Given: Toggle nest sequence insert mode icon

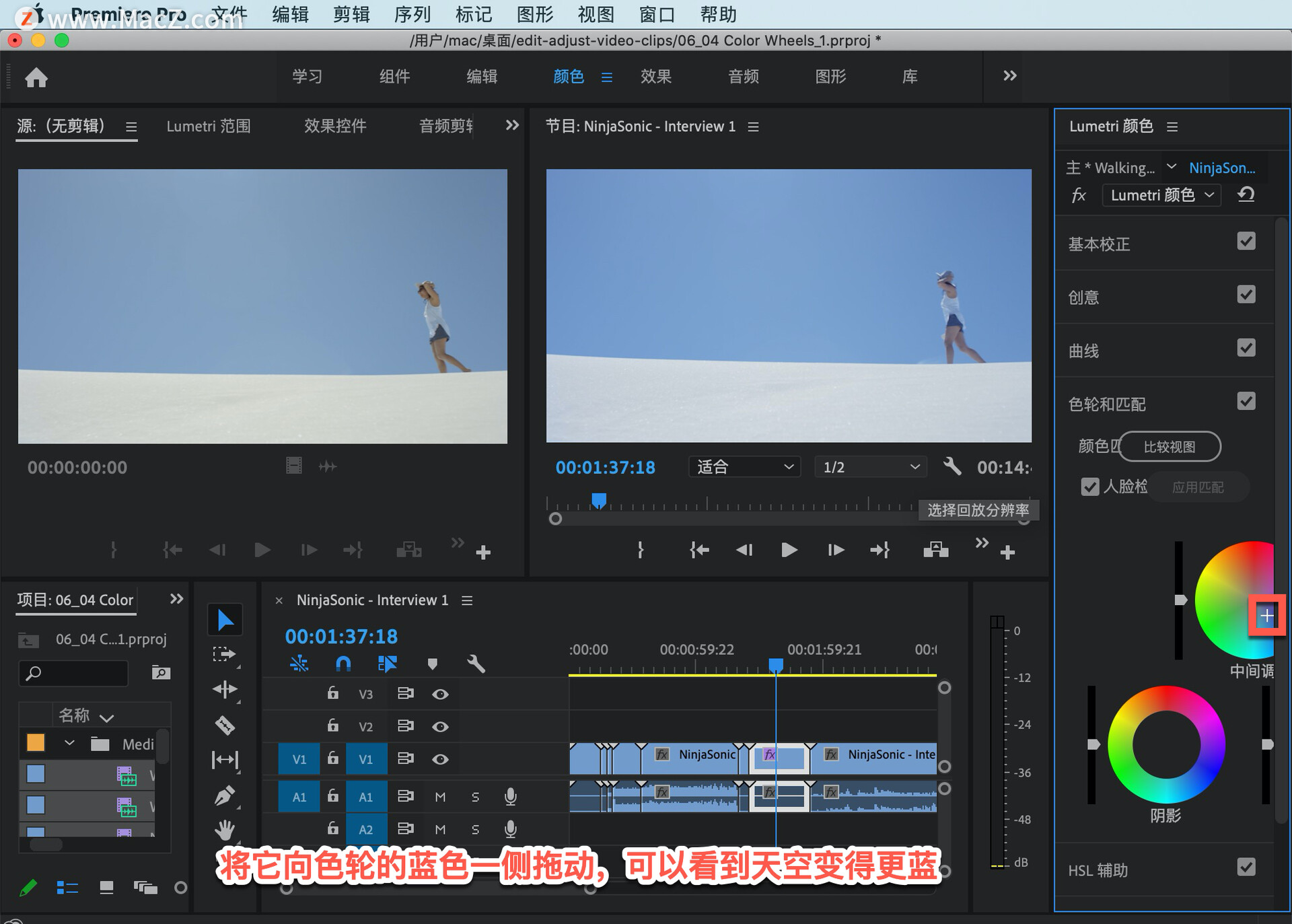Looking at the screenshot, I should (x=299, y=664).
